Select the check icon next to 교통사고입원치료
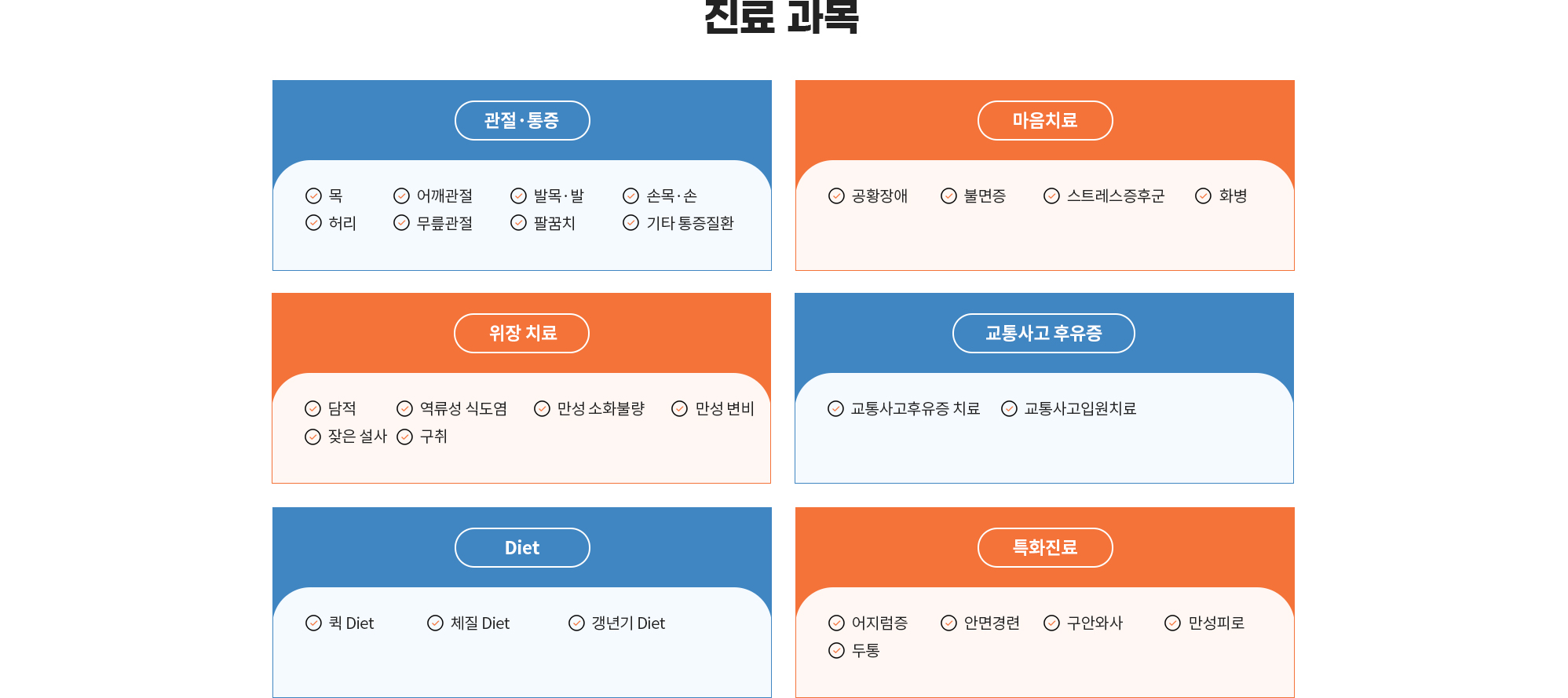1568x698 pixels. pyautogui.click(x=1009, y=408)
